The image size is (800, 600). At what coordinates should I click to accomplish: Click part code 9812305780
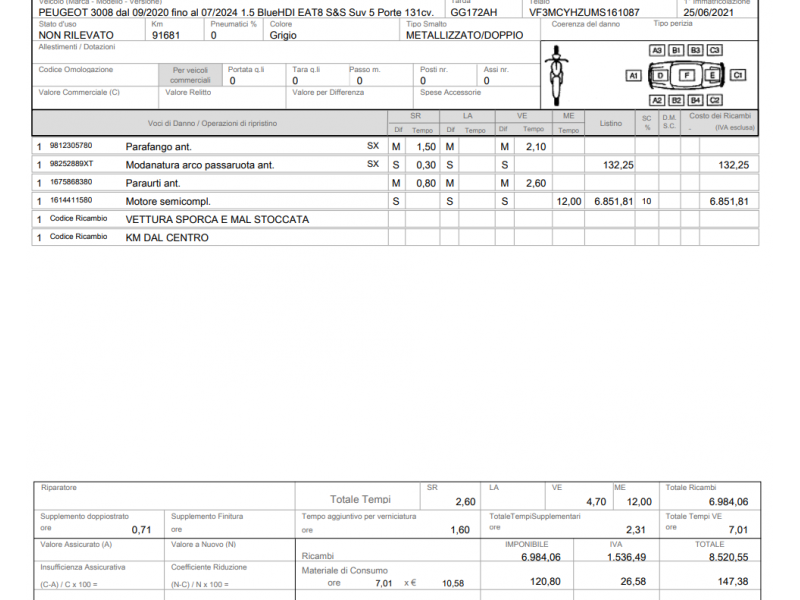pyautogui.click(x=71, y=145)
